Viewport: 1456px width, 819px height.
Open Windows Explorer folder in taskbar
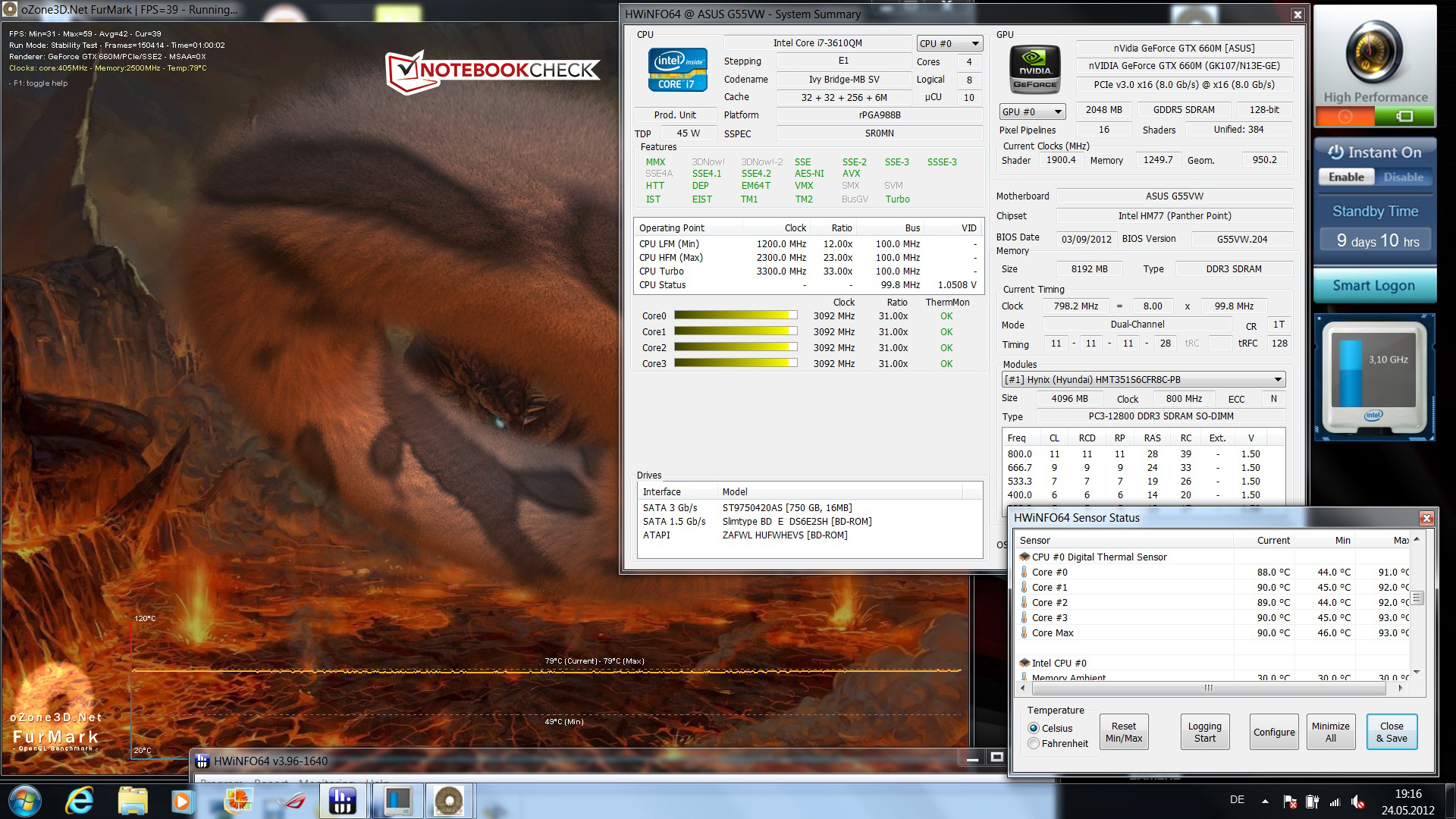tap(132, 800)
